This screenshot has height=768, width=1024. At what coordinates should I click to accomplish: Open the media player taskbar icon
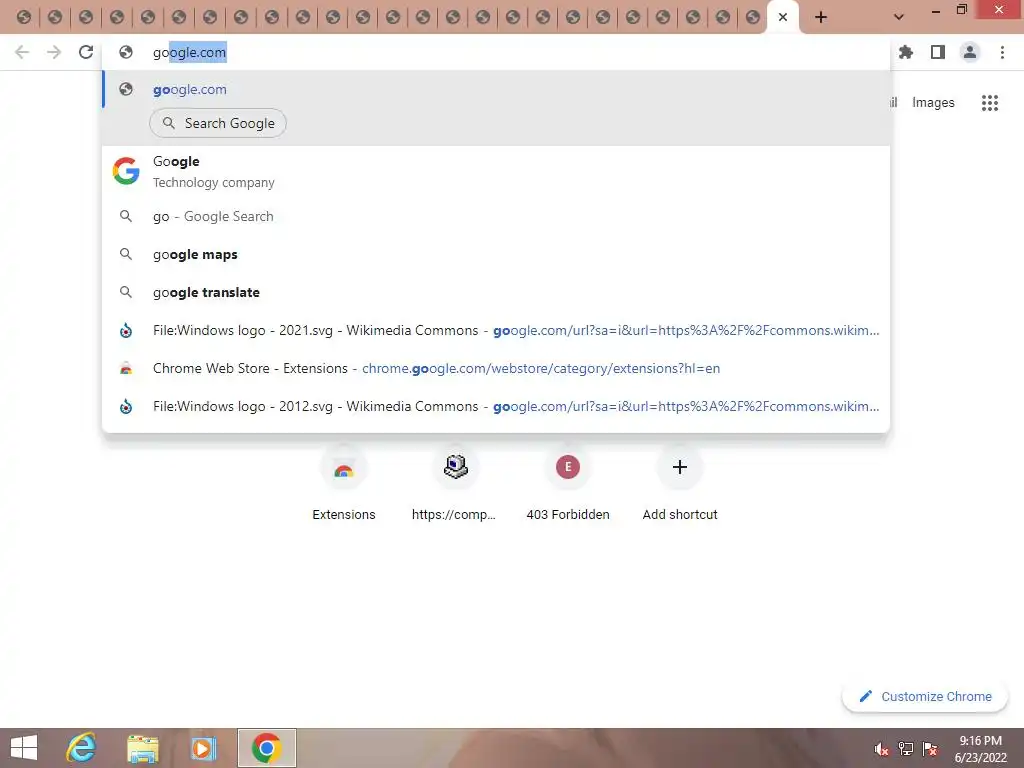(203, 748)
